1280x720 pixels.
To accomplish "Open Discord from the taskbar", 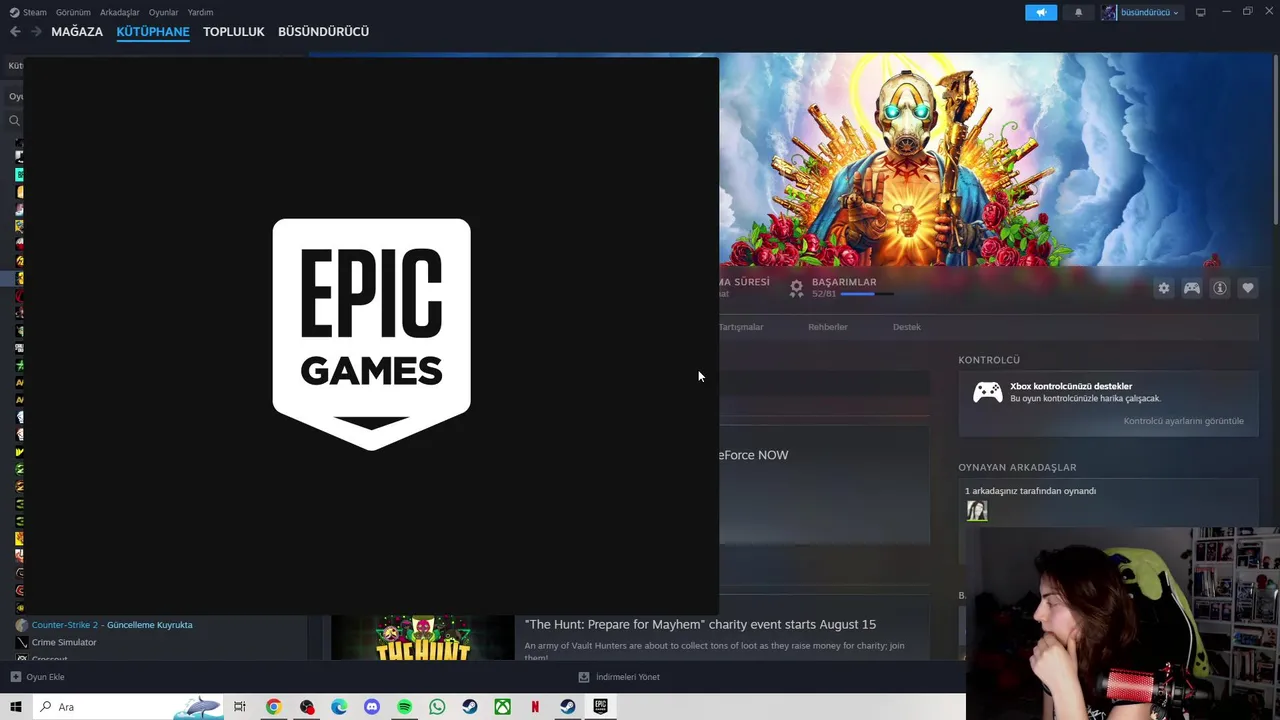I will point(372,707).
